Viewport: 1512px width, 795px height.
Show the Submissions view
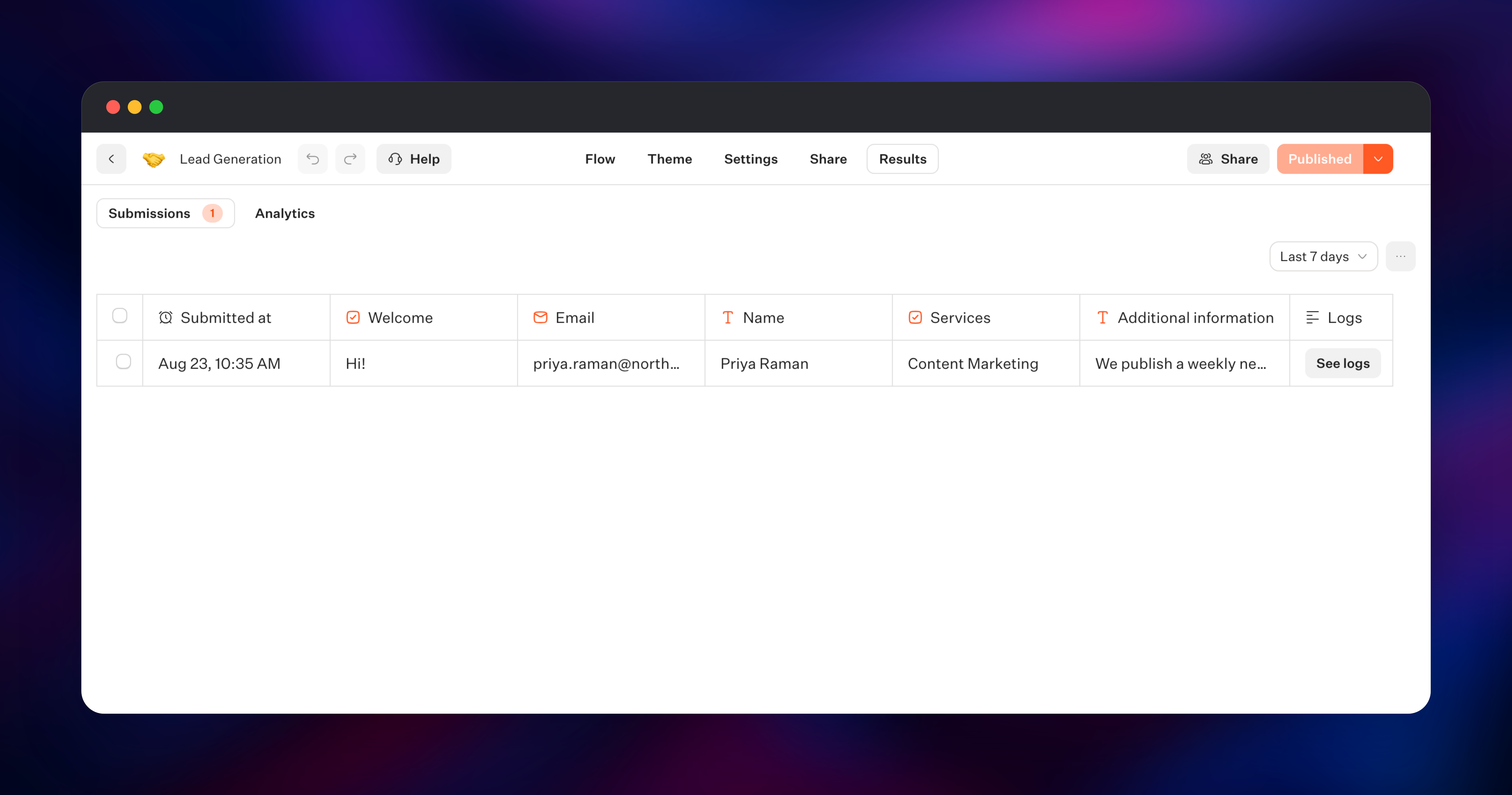tap(166, 213)
